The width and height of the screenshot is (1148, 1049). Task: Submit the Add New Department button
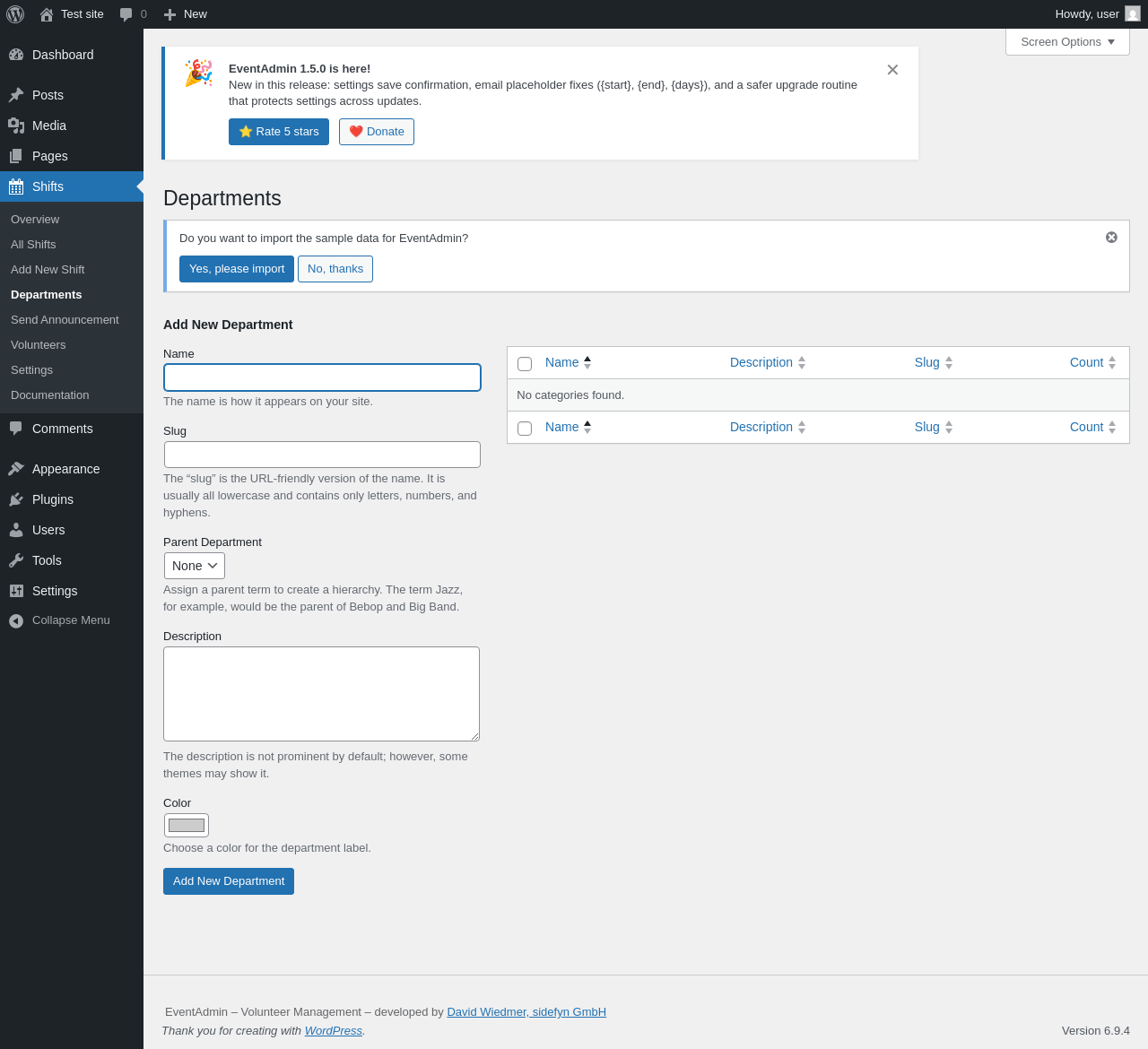click(x=229, y=881)
